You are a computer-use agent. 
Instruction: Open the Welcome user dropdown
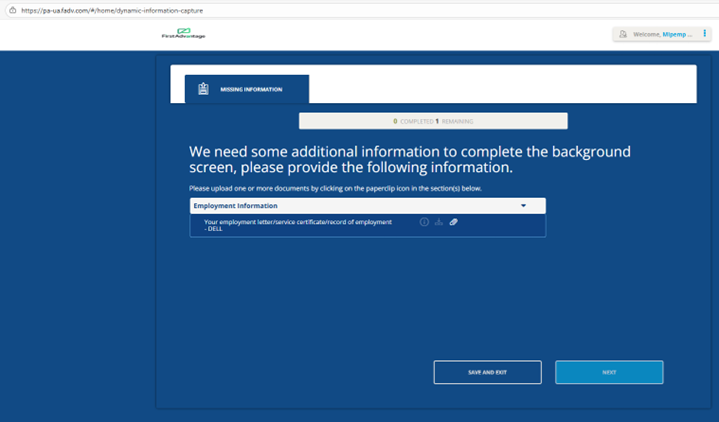click(x=660, y=34)
